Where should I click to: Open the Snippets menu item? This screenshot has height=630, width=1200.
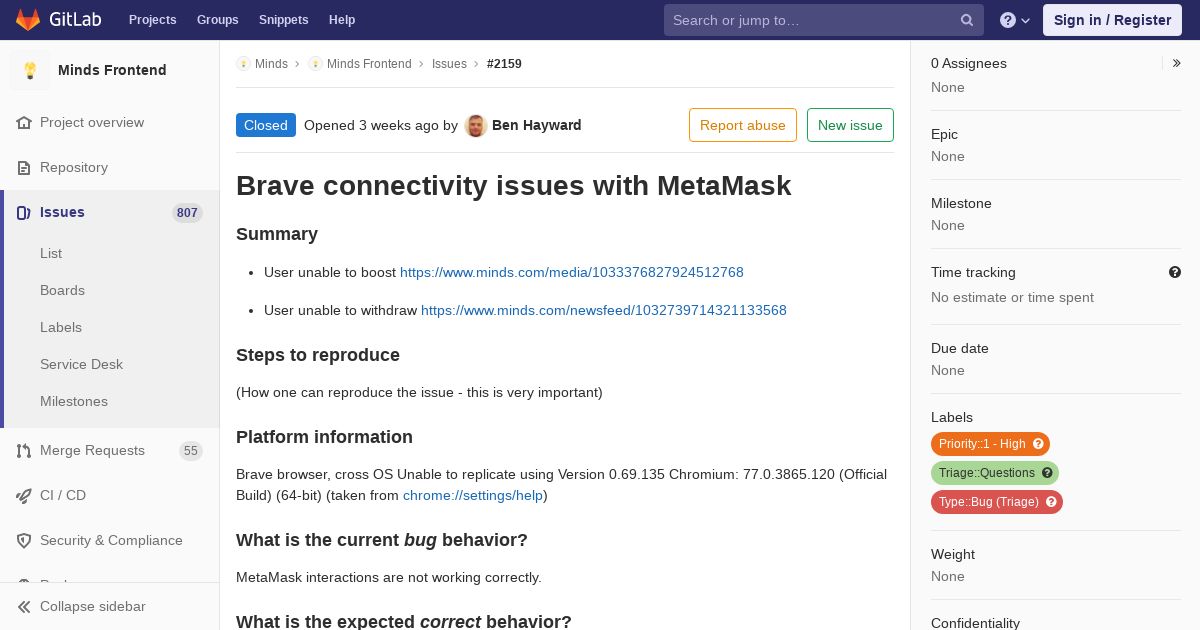point(284,20)
